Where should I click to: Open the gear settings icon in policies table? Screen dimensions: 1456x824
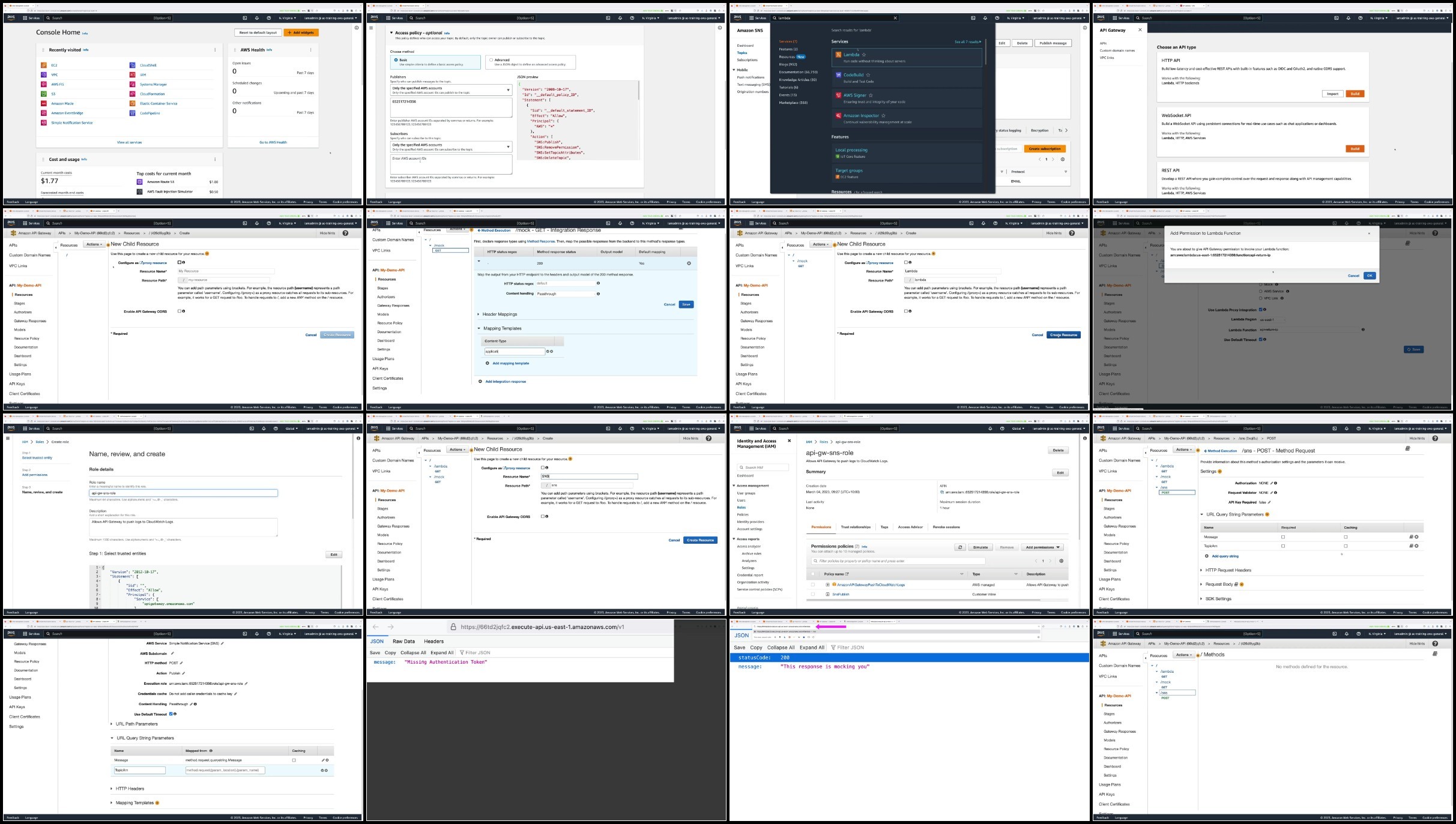[x=1062, y=561]
